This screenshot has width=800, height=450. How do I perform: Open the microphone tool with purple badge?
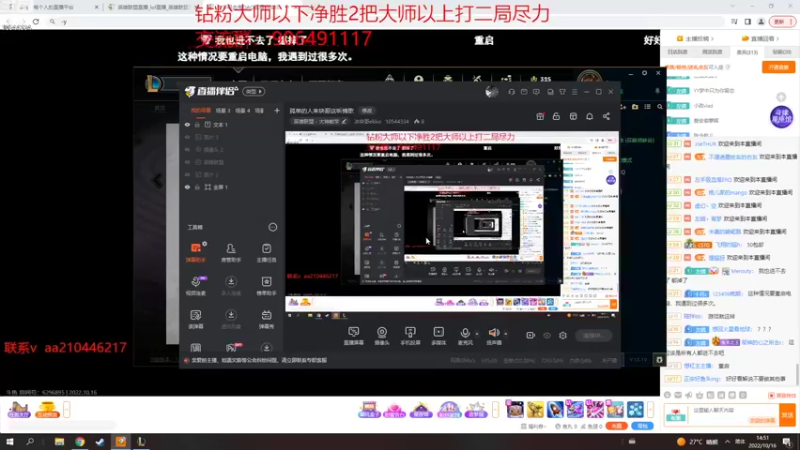(196, 285)
